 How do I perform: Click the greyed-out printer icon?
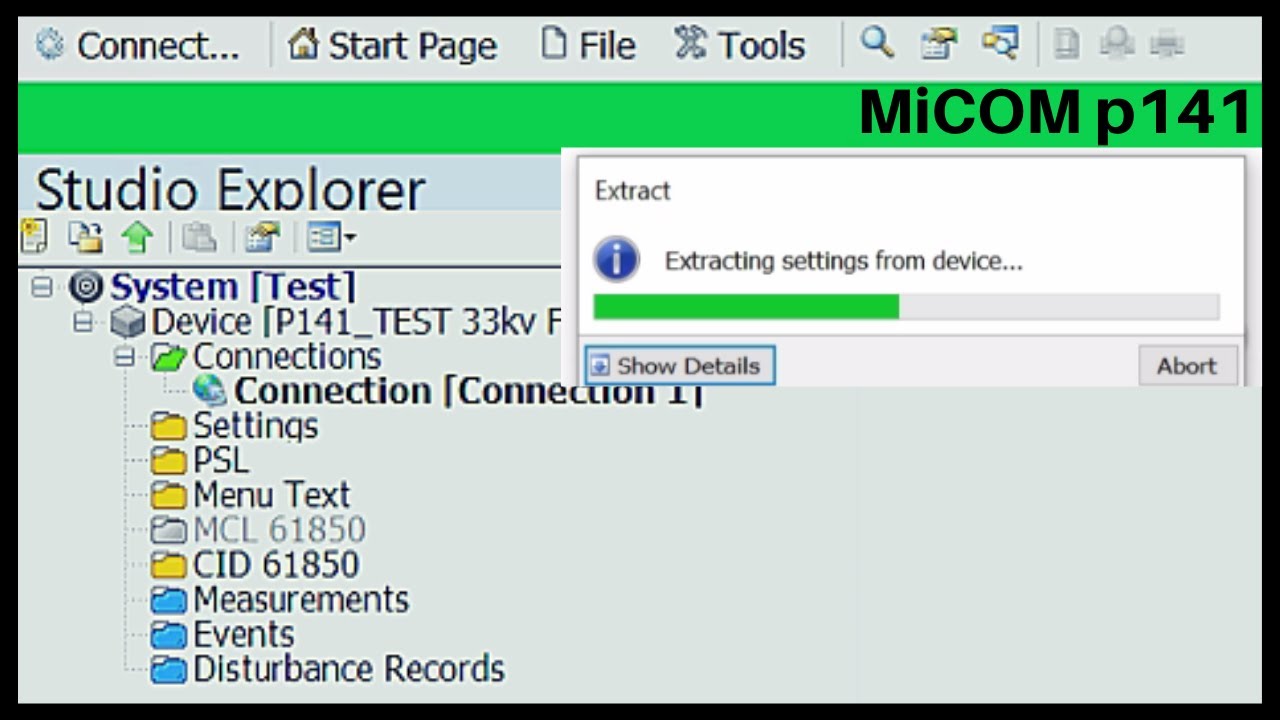[1167, 43]
